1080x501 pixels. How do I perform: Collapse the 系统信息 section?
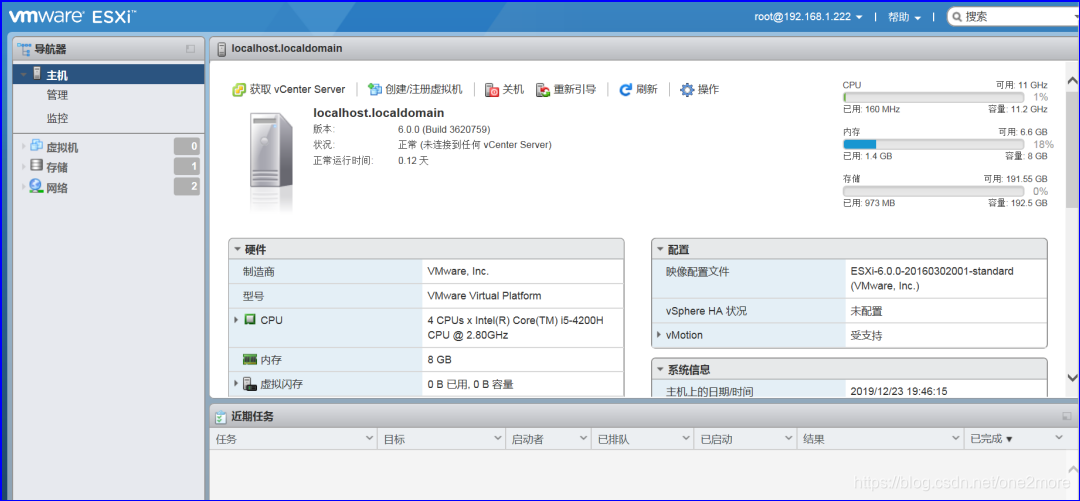[660, 369]
